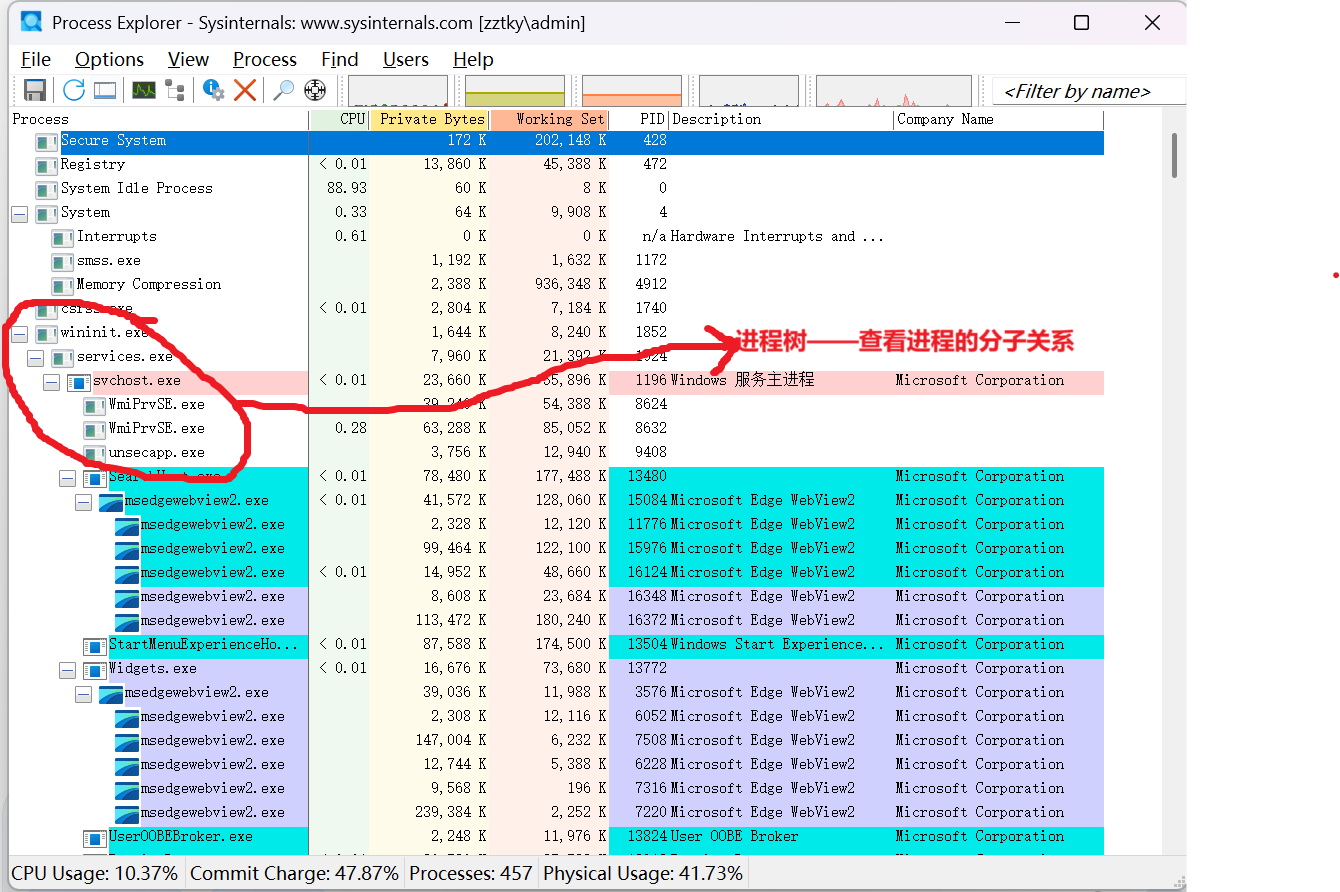
Task: Click the Process Explorer title bar icon
Action: pos(31,22)
